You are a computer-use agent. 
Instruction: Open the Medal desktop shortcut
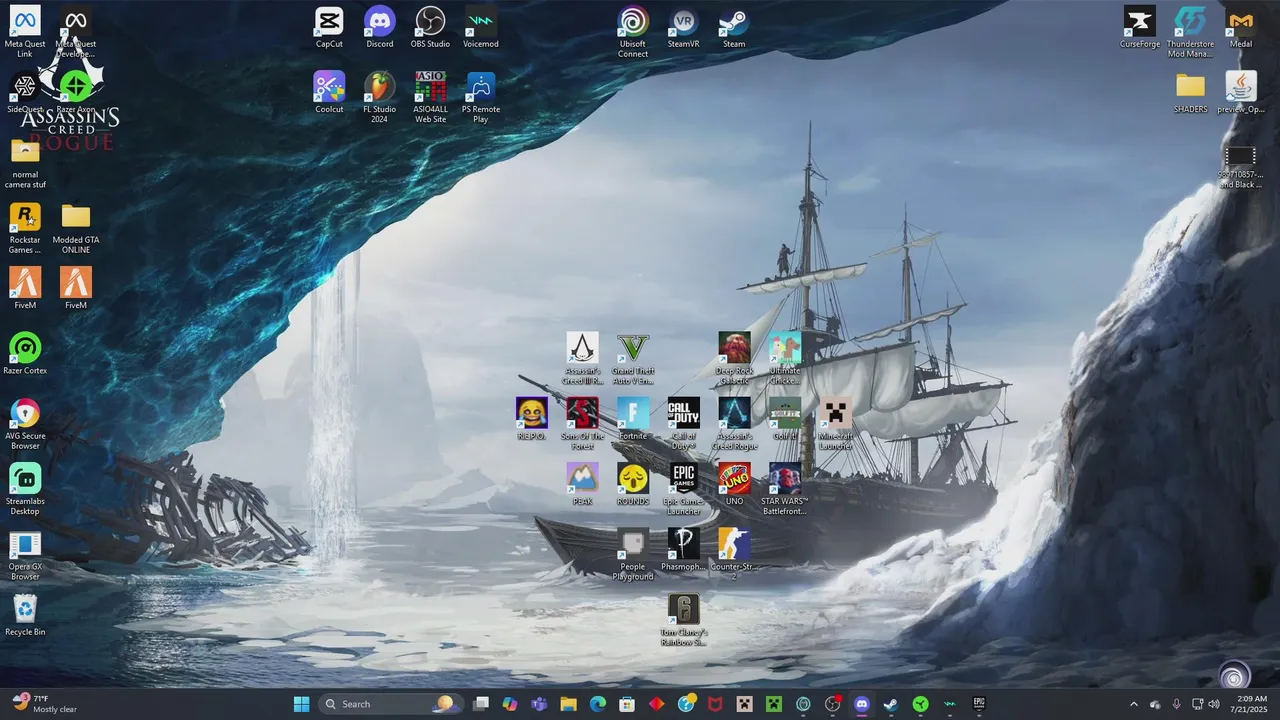pos(1241,28)
